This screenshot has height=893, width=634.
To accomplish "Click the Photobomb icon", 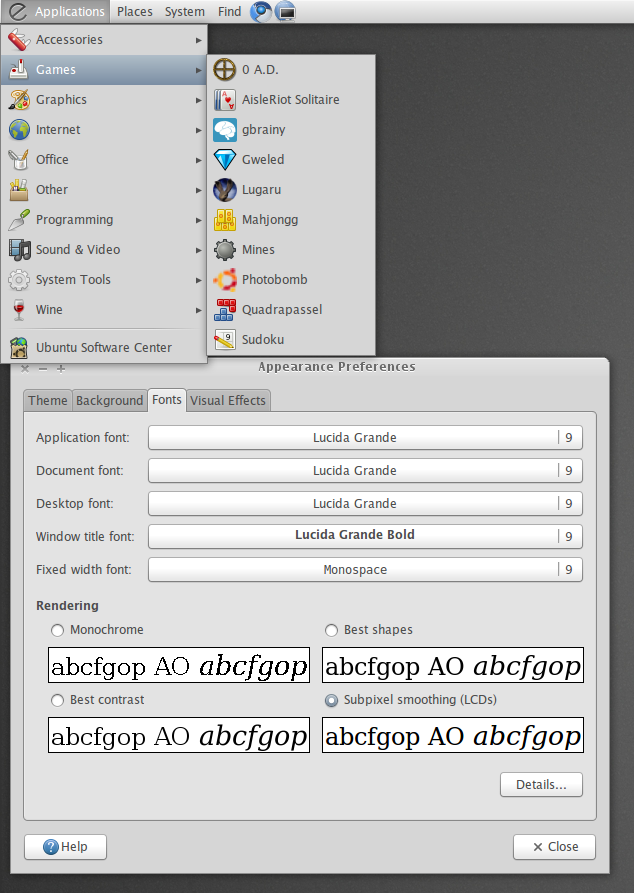I will coord(224,280).
